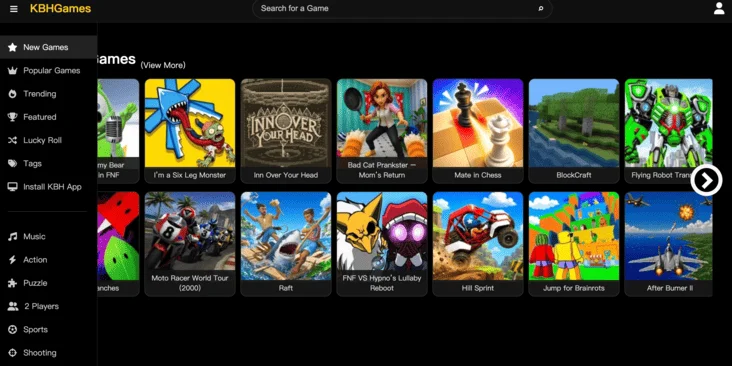Image resolution: width=732 pixels, height=366 pixels.
Task: Click the After Burner II title
Action: [x=670, y=289]
